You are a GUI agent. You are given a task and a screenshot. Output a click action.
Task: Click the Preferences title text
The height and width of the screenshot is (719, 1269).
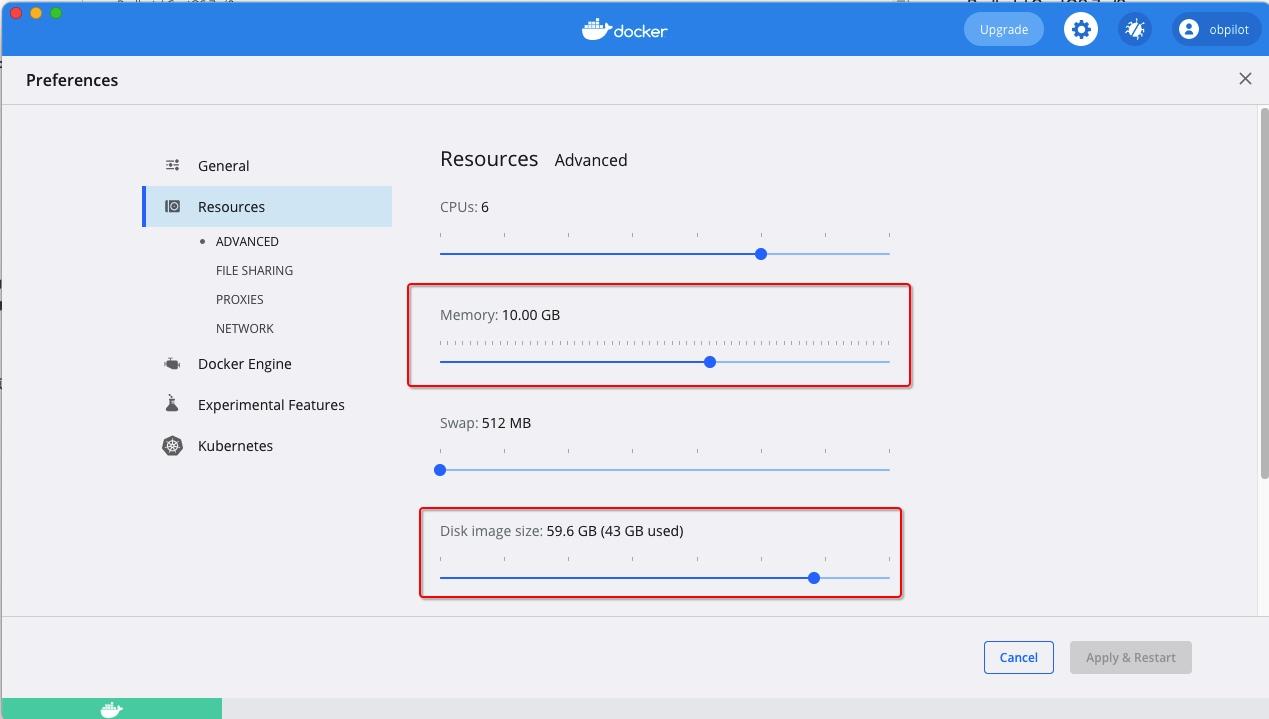click(x=72, y=80)
